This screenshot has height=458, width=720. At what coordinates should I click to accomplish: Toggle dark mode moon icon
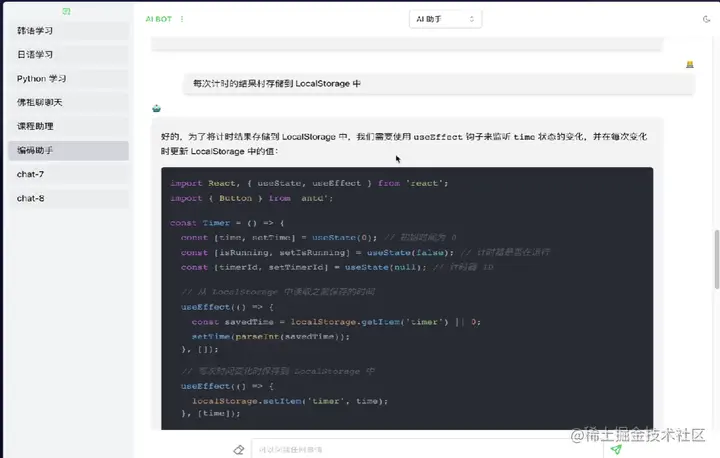[706, 19]
